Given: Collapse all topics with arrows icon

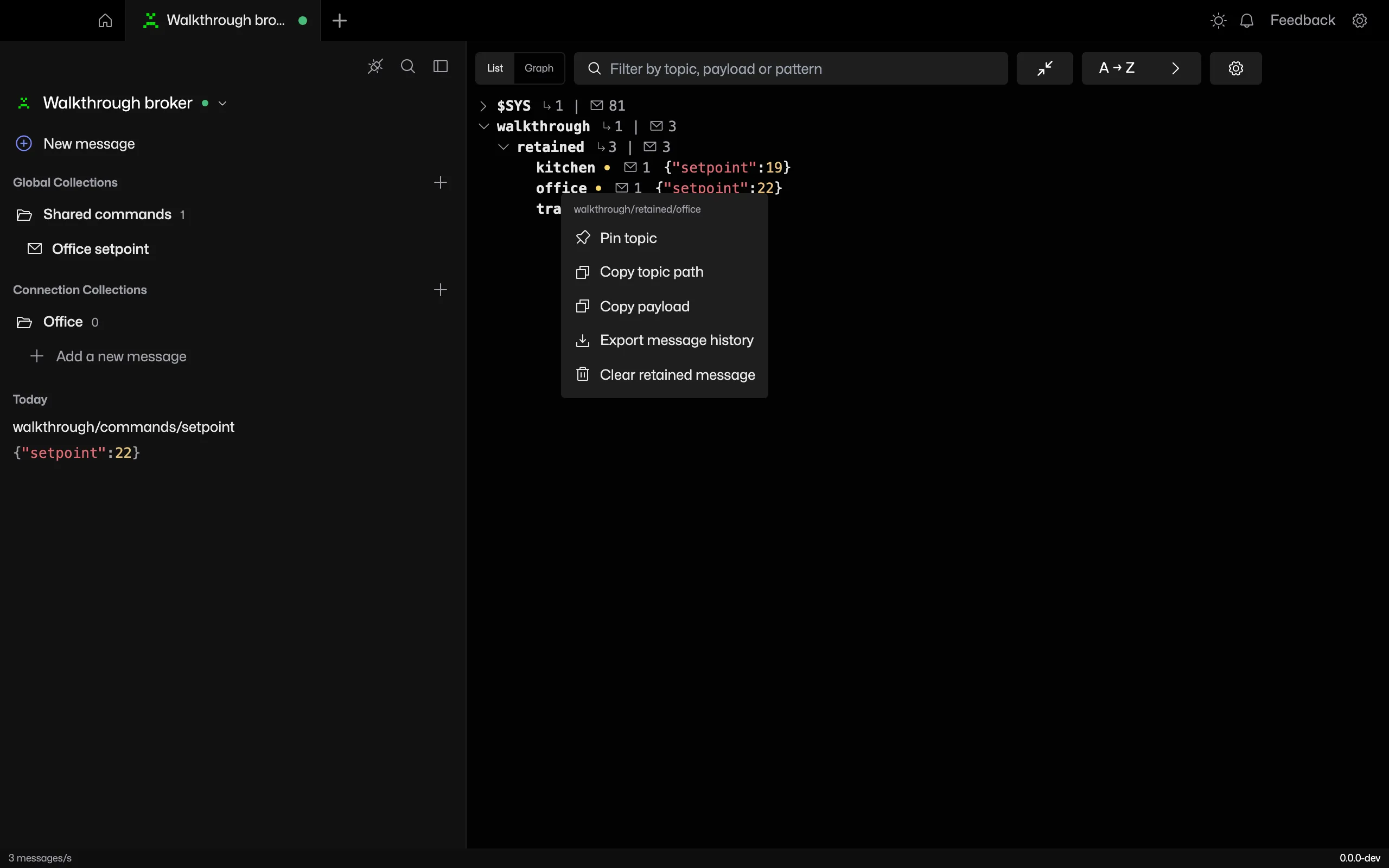Looking at the screenshot, I should click(x=1044, y=68).
